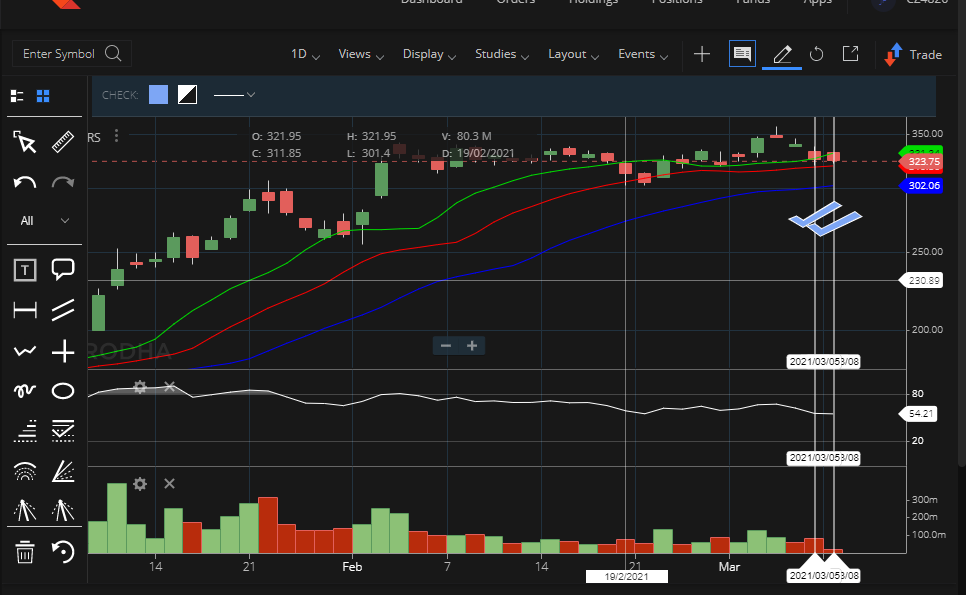Redo the drawing action
The width and height of the screenshot is (966, 595).
pyautogui.click(x=63, y=183)
